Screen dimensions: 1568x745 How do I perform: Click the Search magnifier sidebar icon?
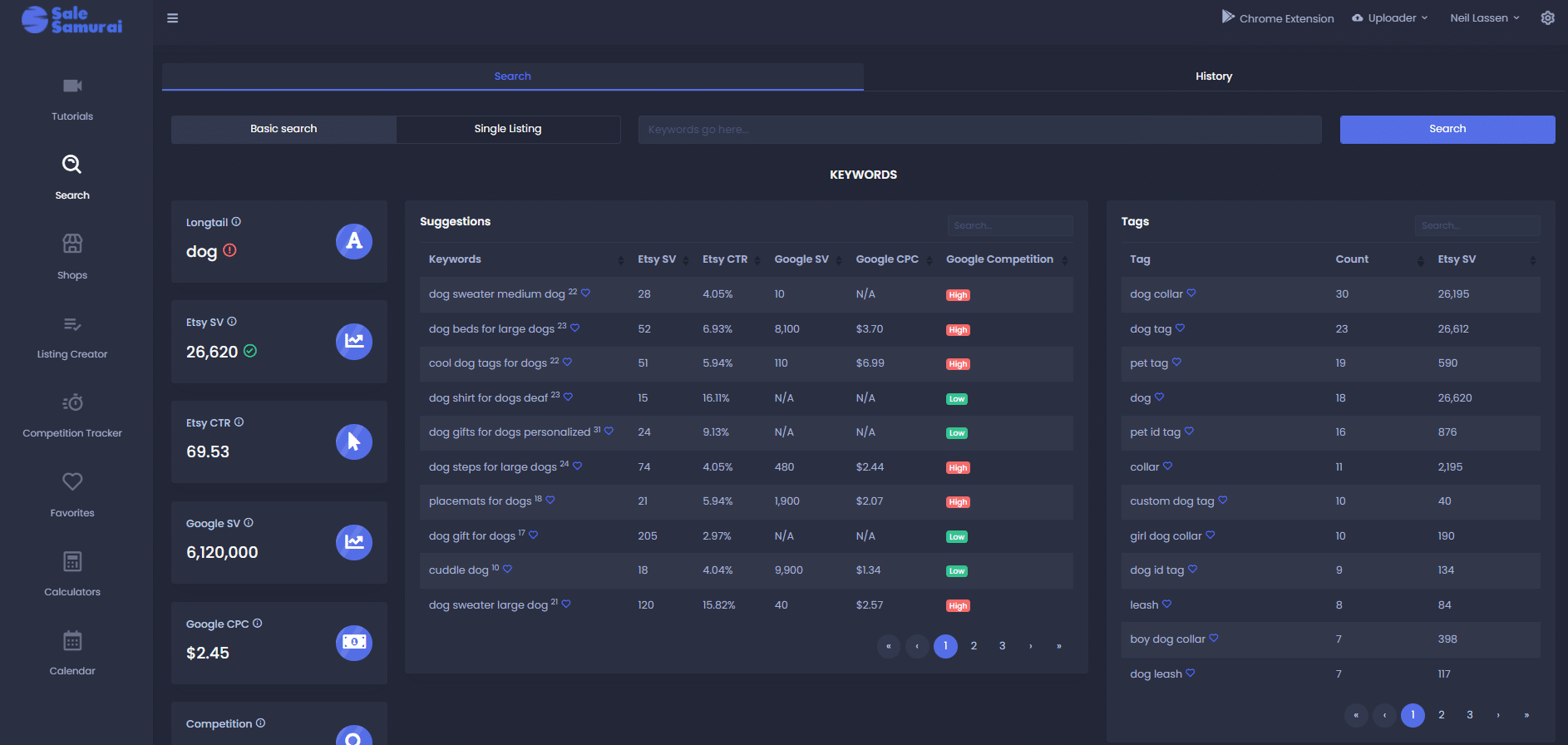coord(72,164)
